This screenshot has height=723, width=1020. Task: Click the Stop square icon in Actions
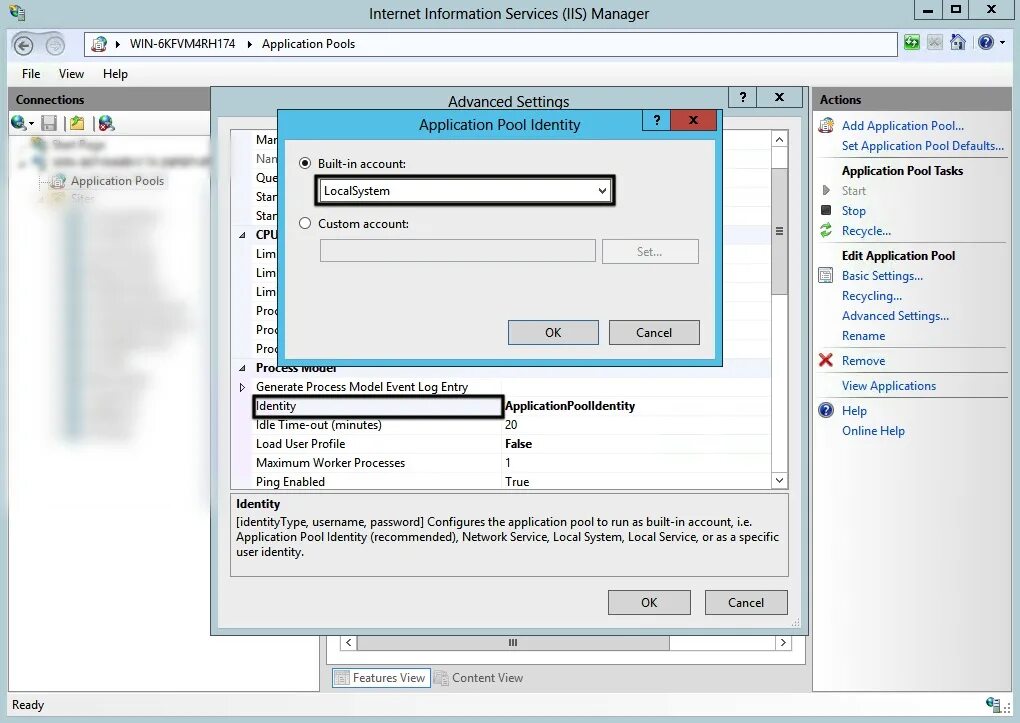pyautogui.click(x=826, y=210)
